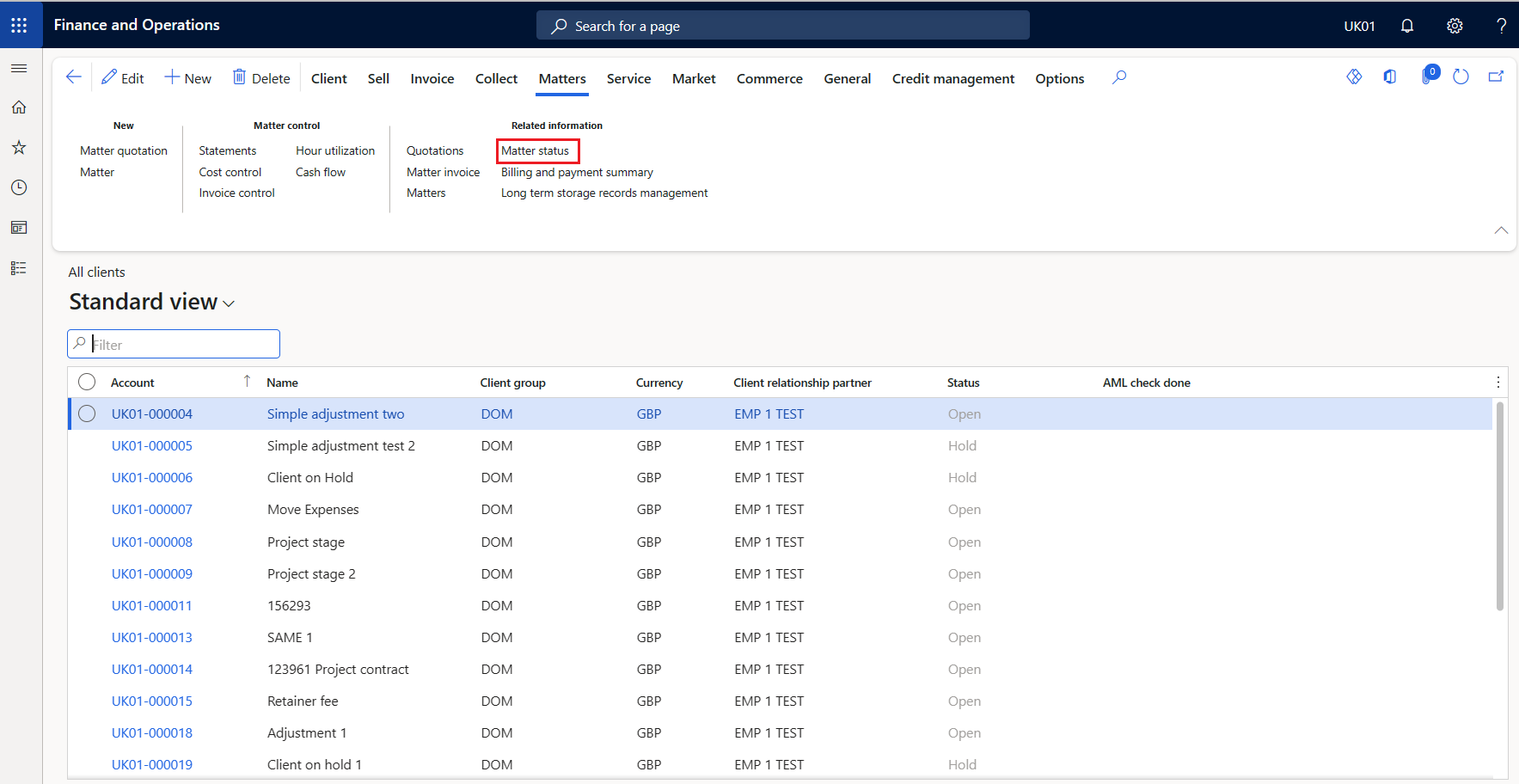Open the app launcher waffle icon
Viewport: 1519px width, 784px height.
[x=19, y=25]
